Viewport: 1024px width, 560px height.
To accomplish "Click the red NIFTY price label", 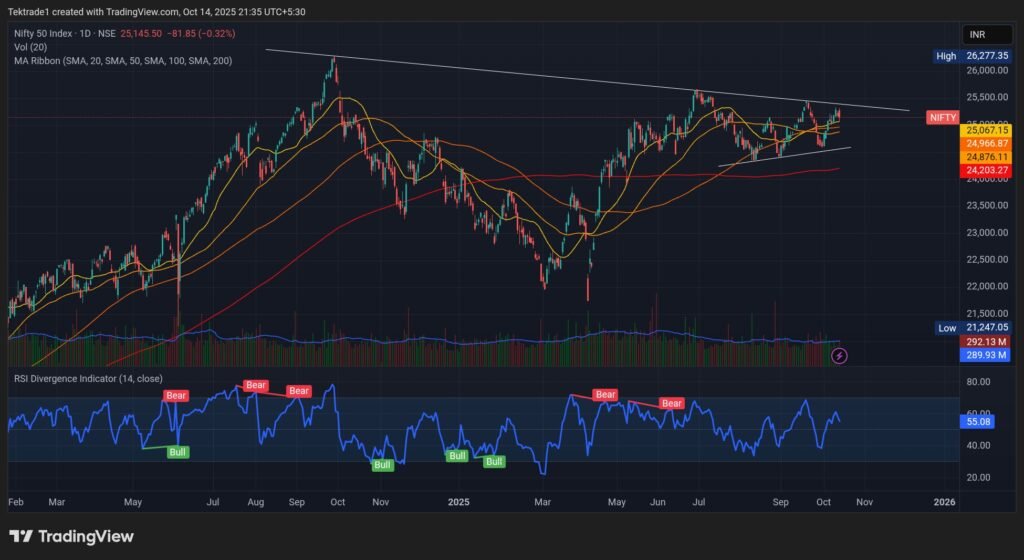I will click(x=942, y=117).
